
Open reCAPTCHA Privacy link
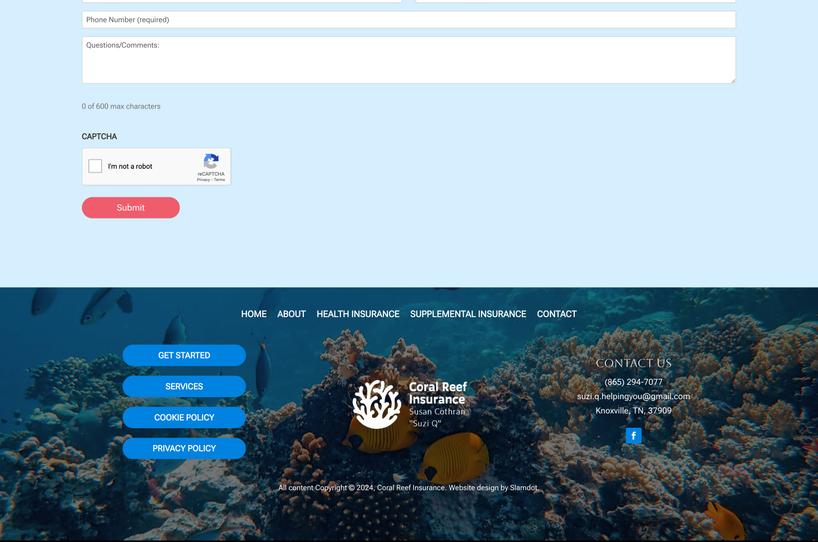click(x=203, y=179)
